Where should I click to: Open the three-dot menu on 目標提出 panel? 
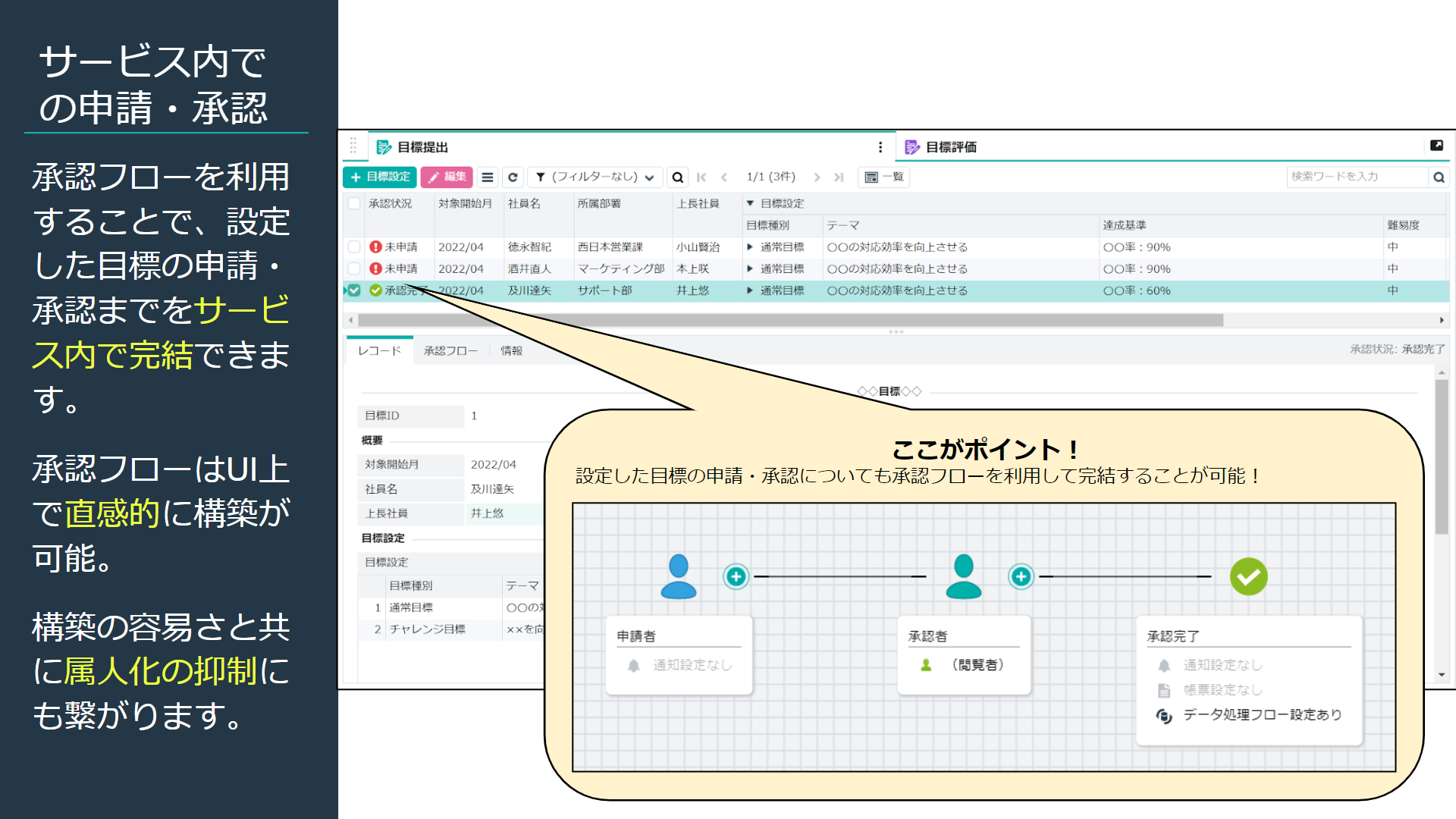880,148
